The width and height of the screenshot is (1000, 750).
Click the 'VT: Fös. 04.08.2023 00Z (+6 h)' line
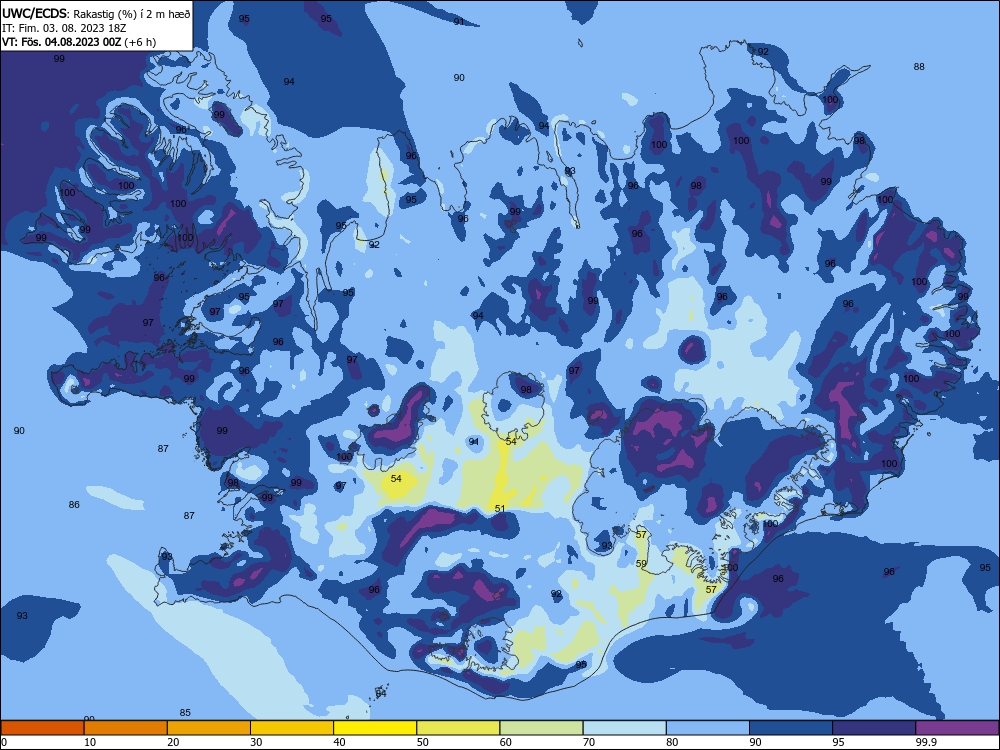tap(79, 42)
